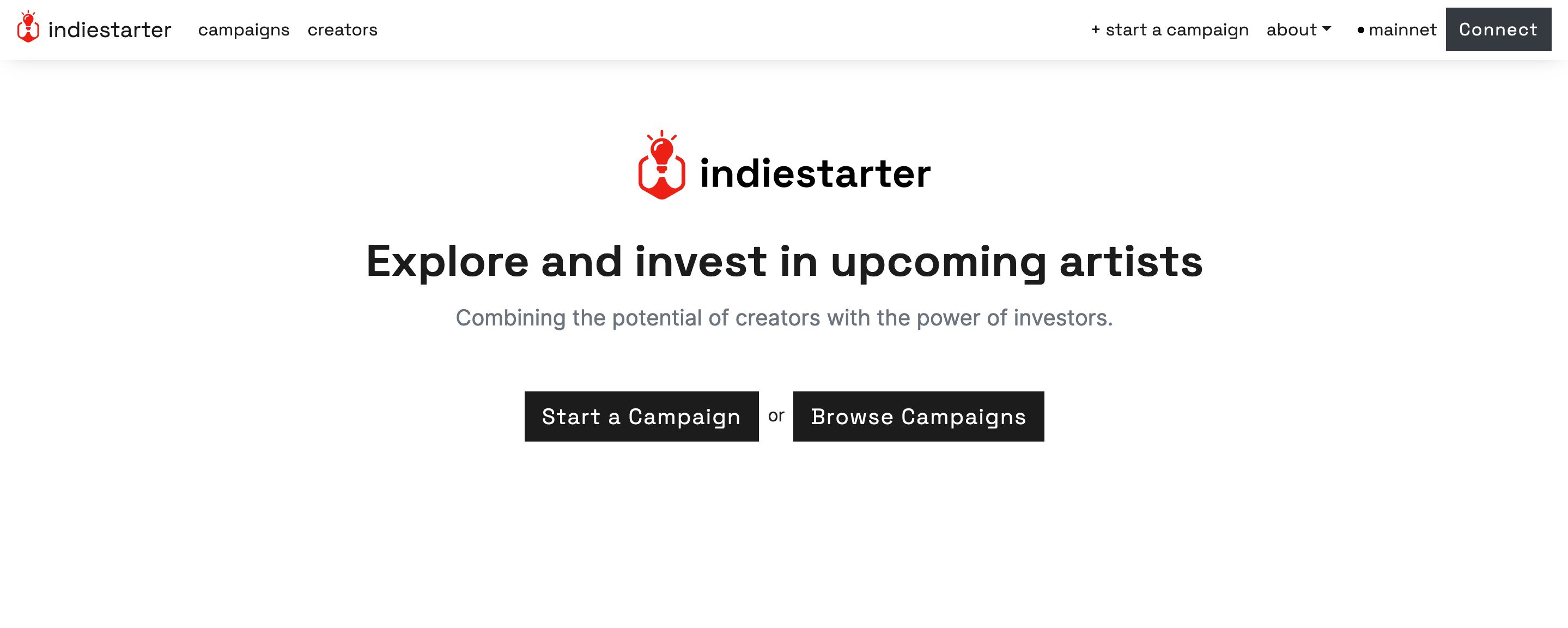Screen dimensions: 1568x628
Task: Open the about navigation dropdown
Action: [x=1299, y=29]
